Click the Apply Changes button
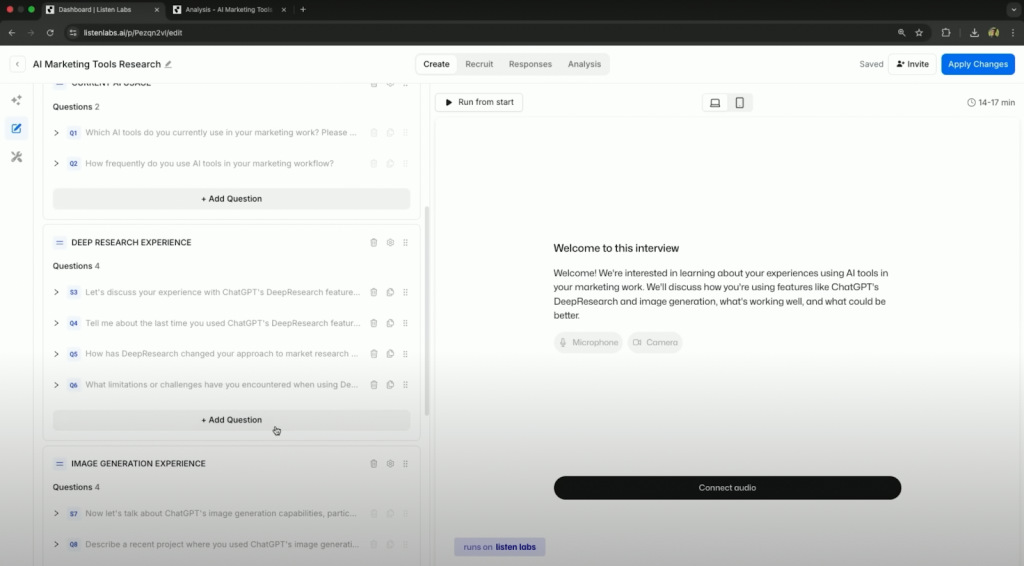This screenshot has height=566, width=1024. click(977, 64)
